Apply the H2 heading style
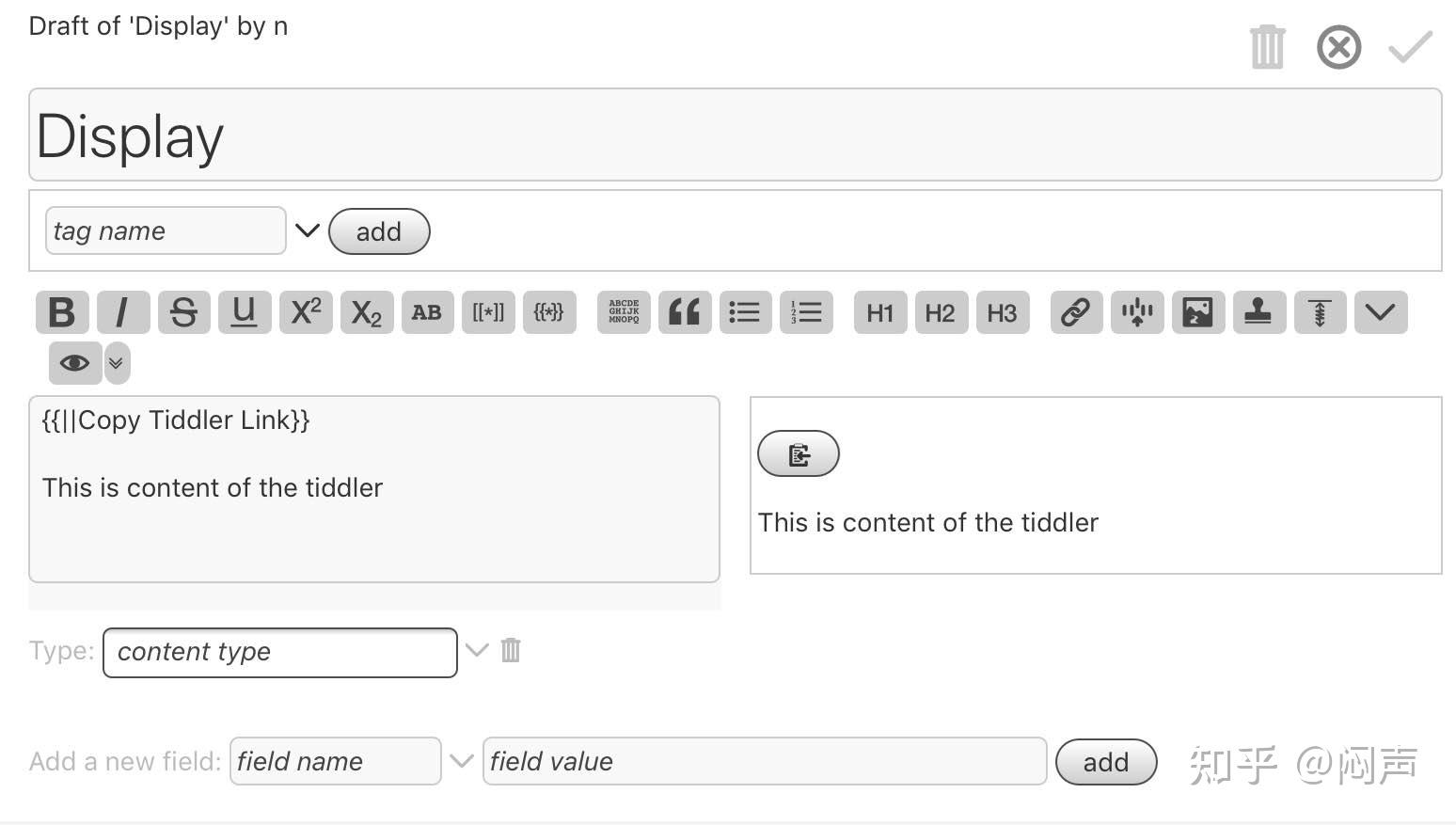Viewport: 1456px width, 825px height. [940, 312]
